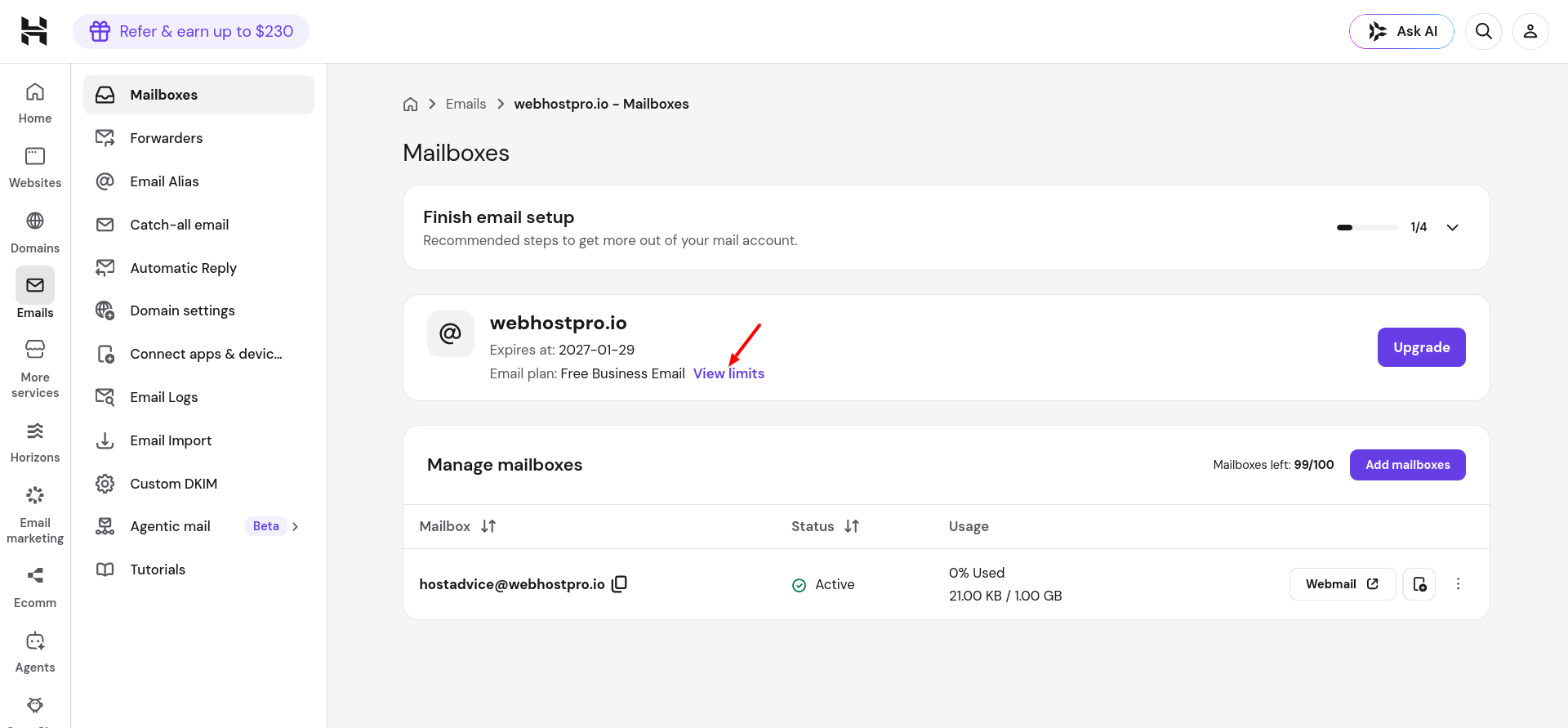Click Free Business Email plan text
The height and width of the screenshot is (728, 1568).
tap(622, 373)
